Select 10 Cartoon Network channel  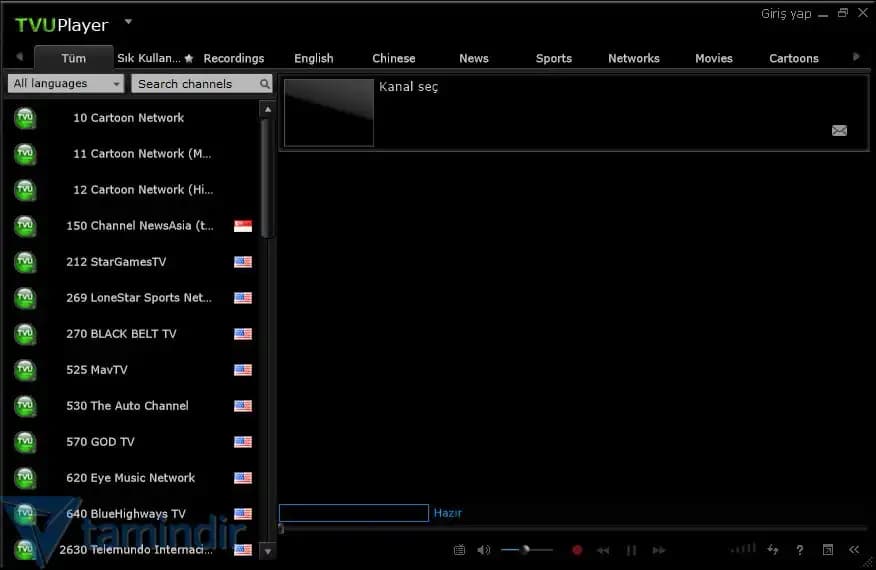pos(128,118)
